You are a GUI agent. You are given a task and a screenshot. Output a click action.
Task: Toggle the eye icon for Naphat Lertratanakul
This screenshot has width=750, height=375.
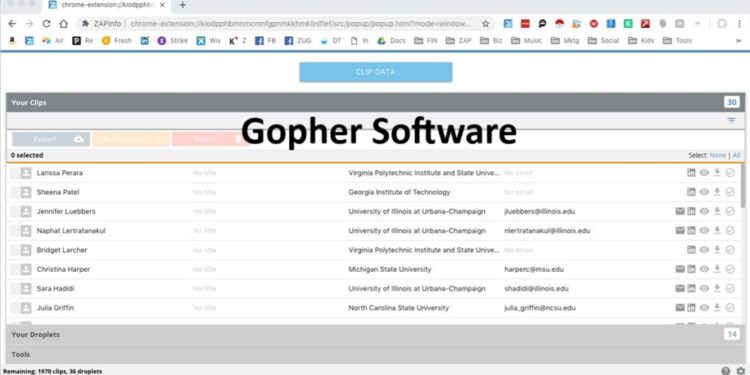coord(704,231)
